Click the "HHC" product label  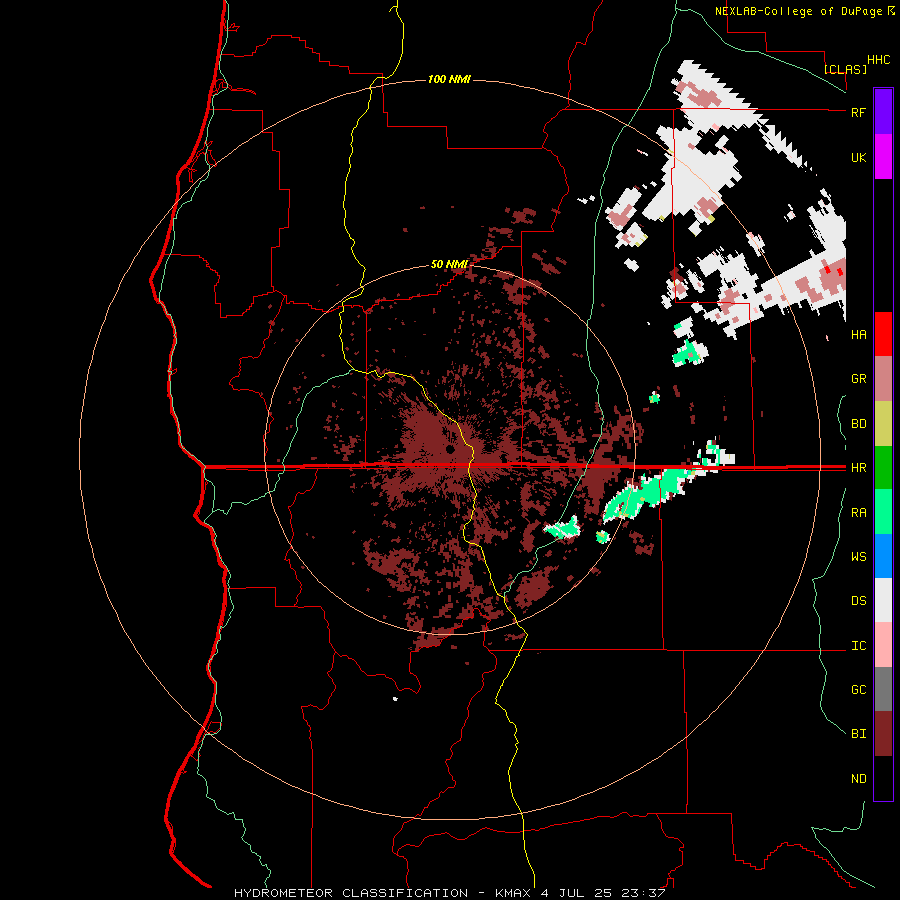click(x=878, y=60)
